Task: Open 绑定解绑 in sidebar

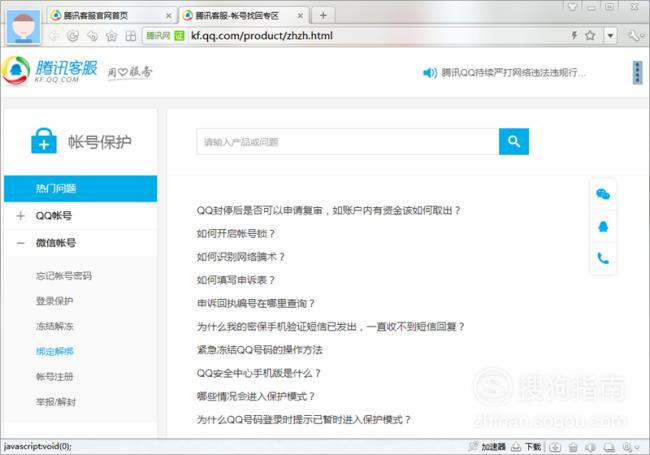Action: point(54,351)
